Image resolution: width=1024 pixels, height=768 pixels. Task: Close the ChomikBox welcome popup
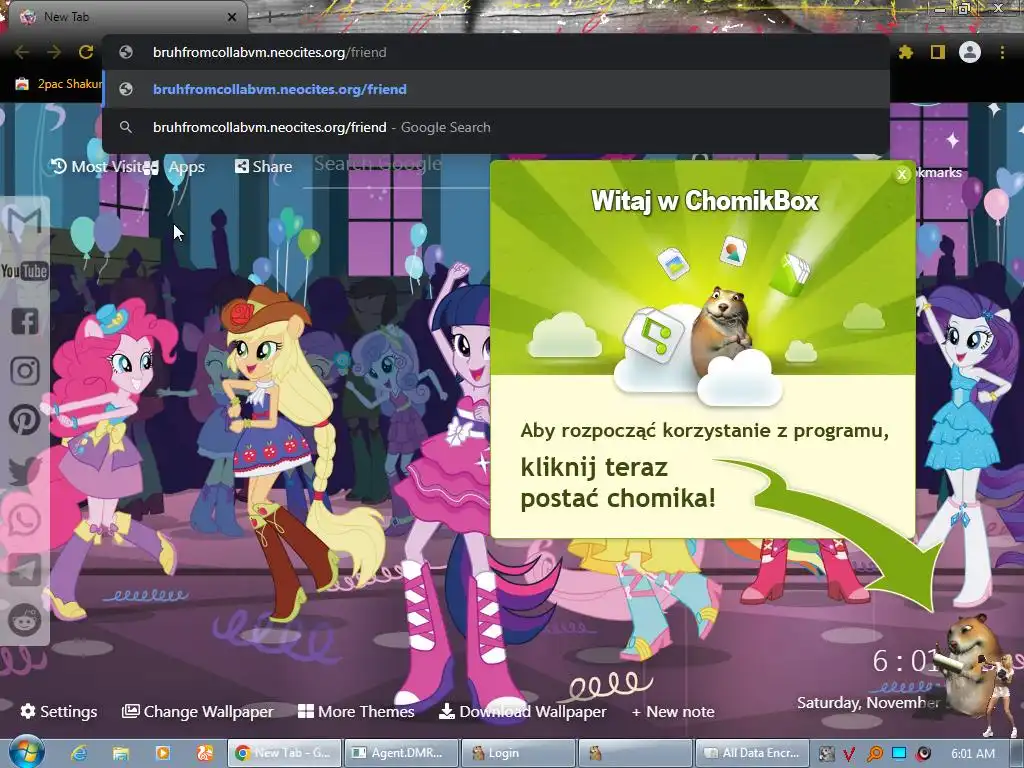tap(902, 174)
